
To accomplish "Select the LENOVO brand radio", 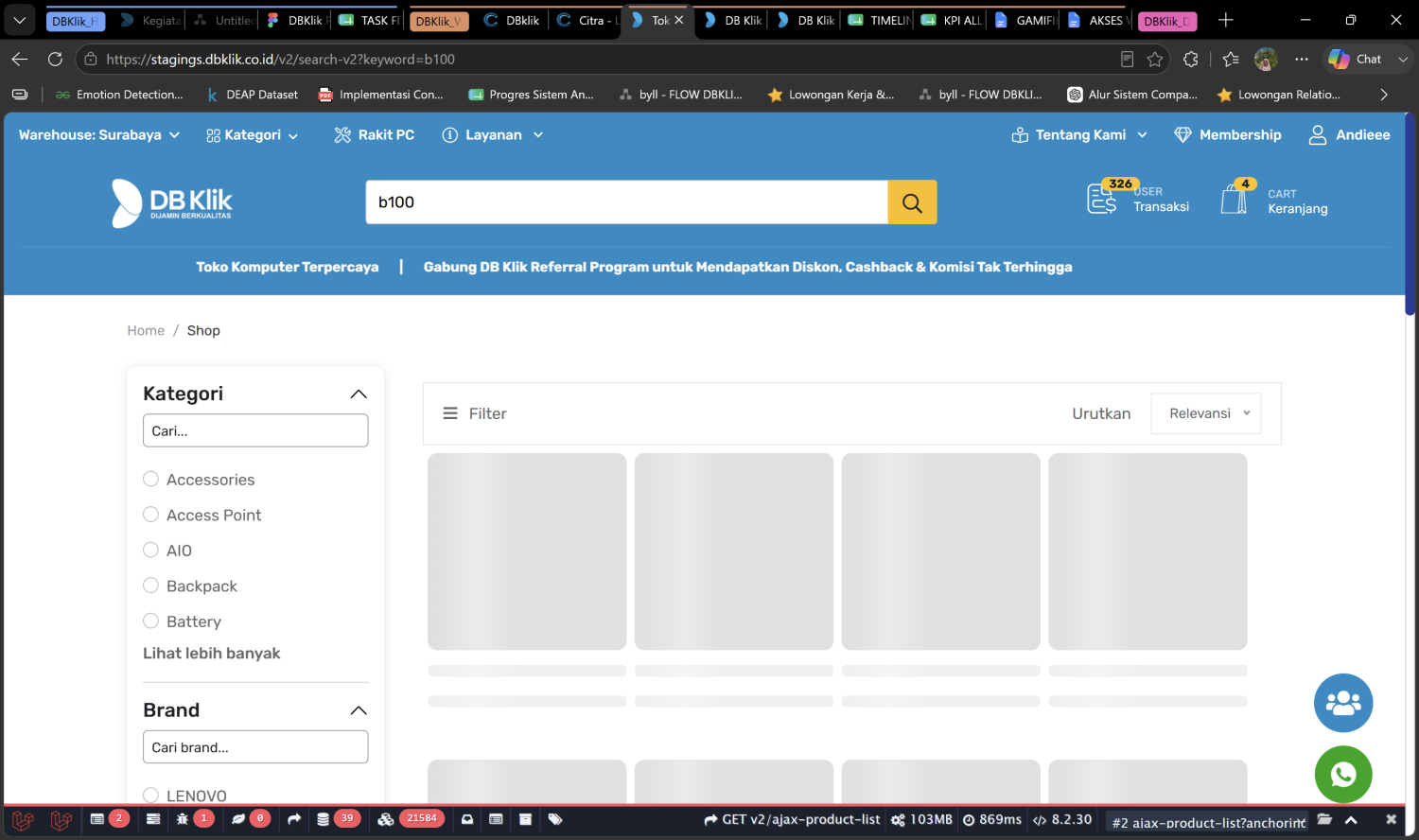I will point(150,796).
